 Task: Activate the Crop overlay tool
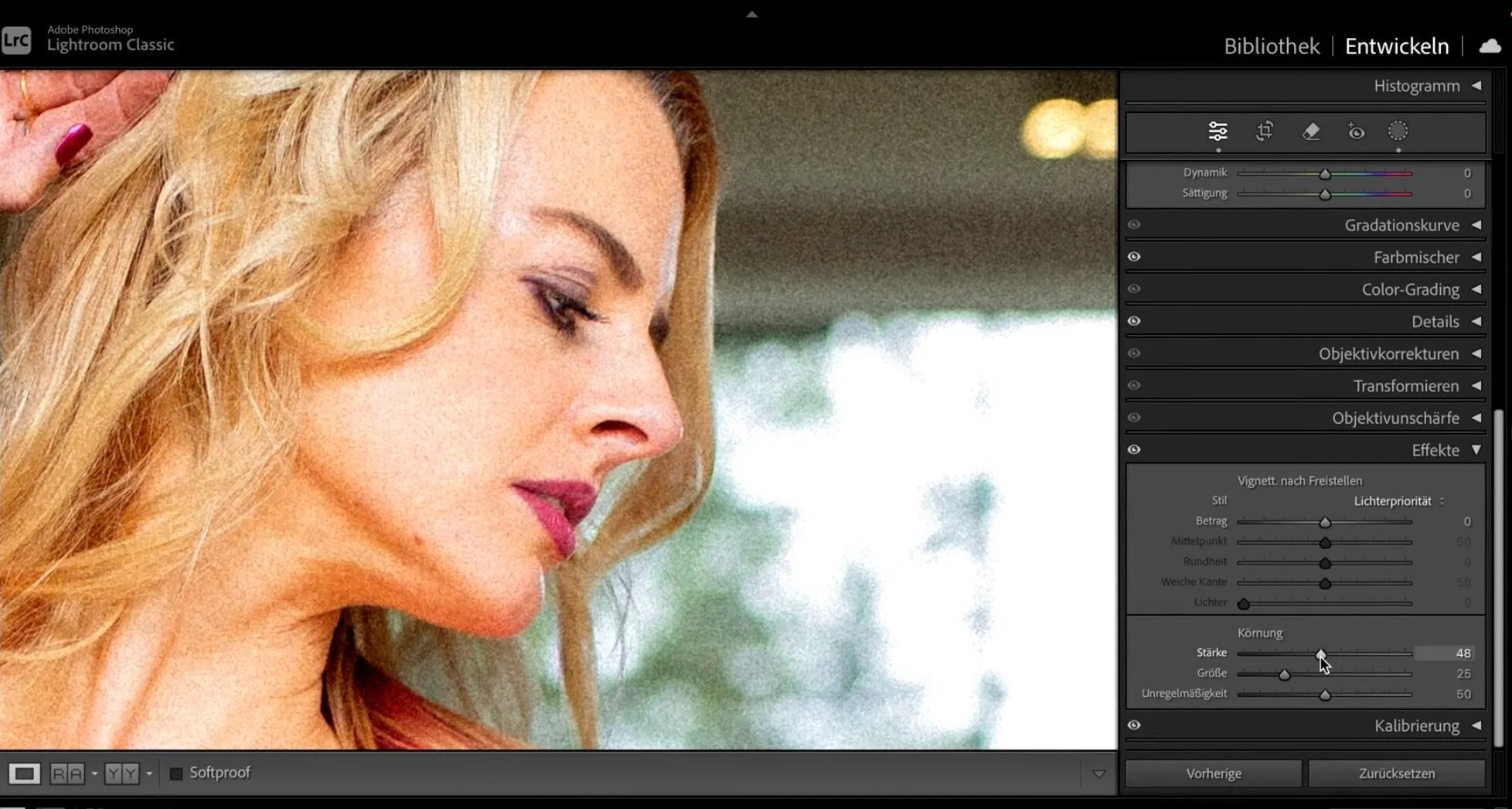click(1265, 131)
